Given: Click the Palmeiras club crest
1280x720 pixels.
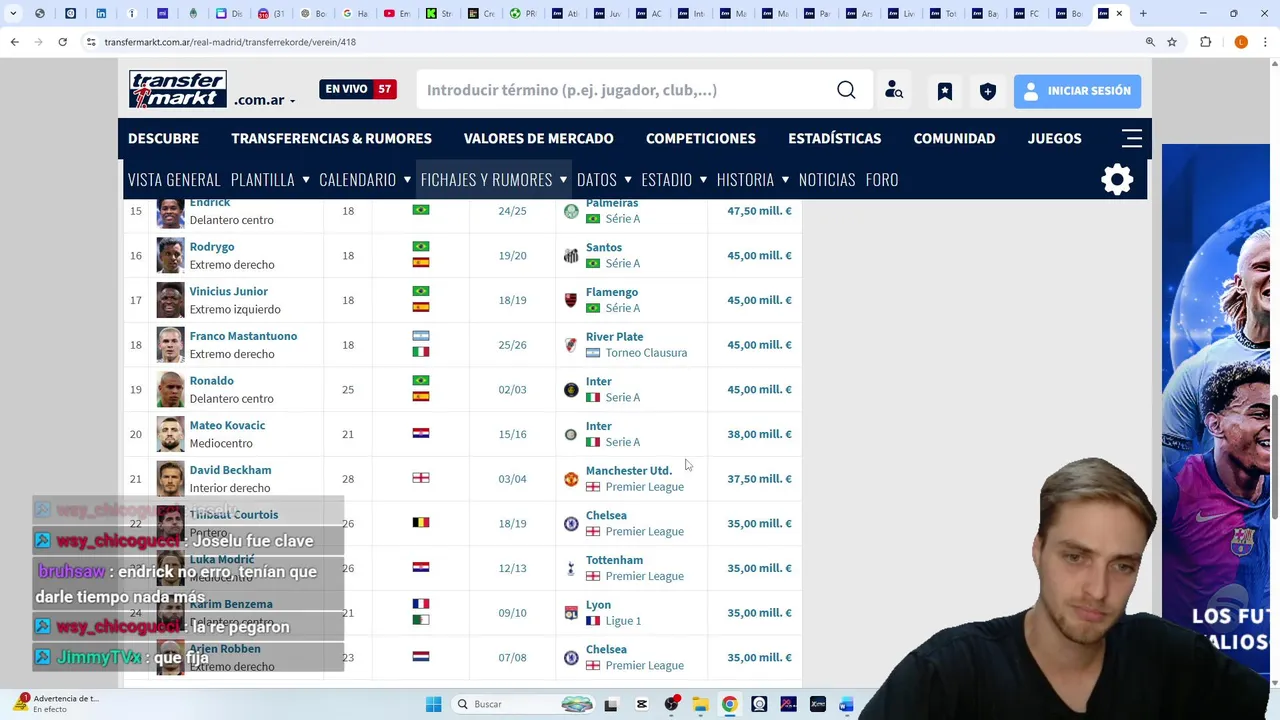Looking at the screenshot, I should tap(571, 211).
